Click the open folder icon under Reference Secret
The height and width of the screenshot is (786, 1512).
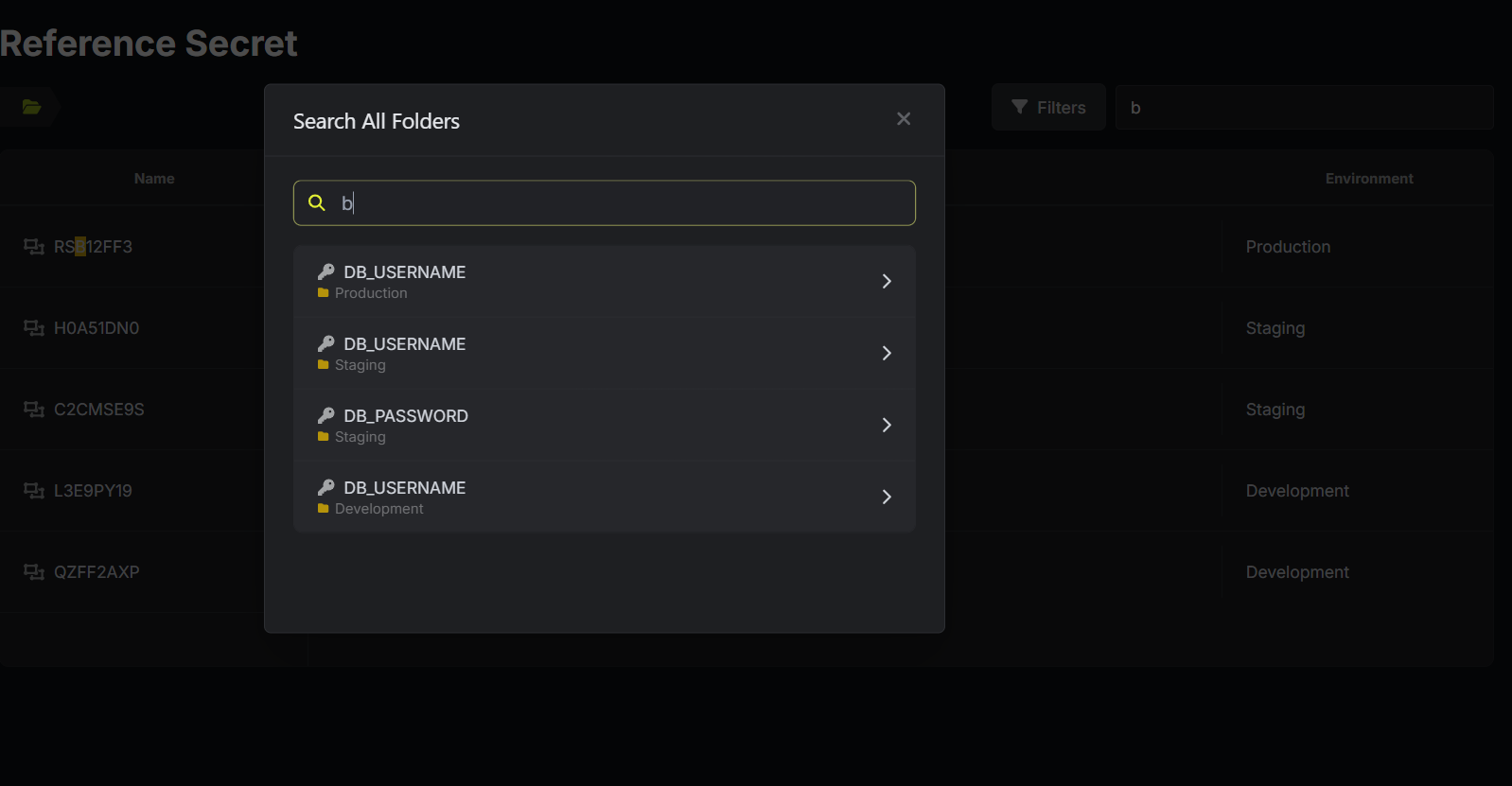(31, 107)
